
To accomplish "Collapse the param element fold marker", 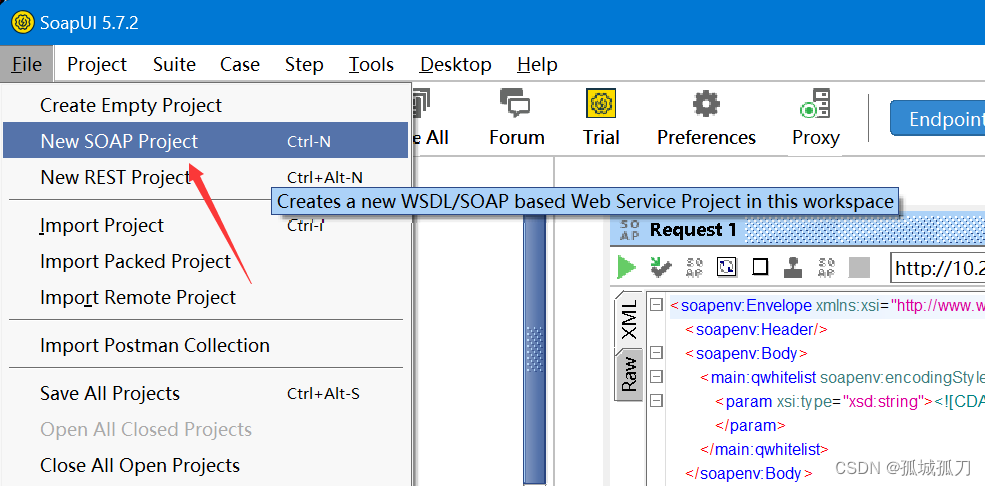I will click(656, 401).
